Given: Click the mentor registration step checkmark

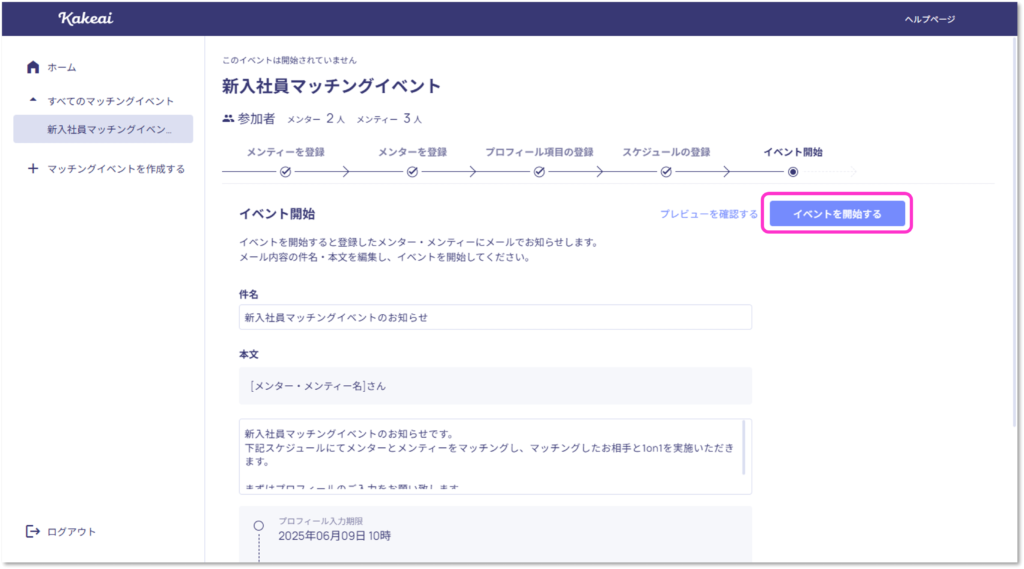Looking at the screenshot, I should [x=412, y=171].
